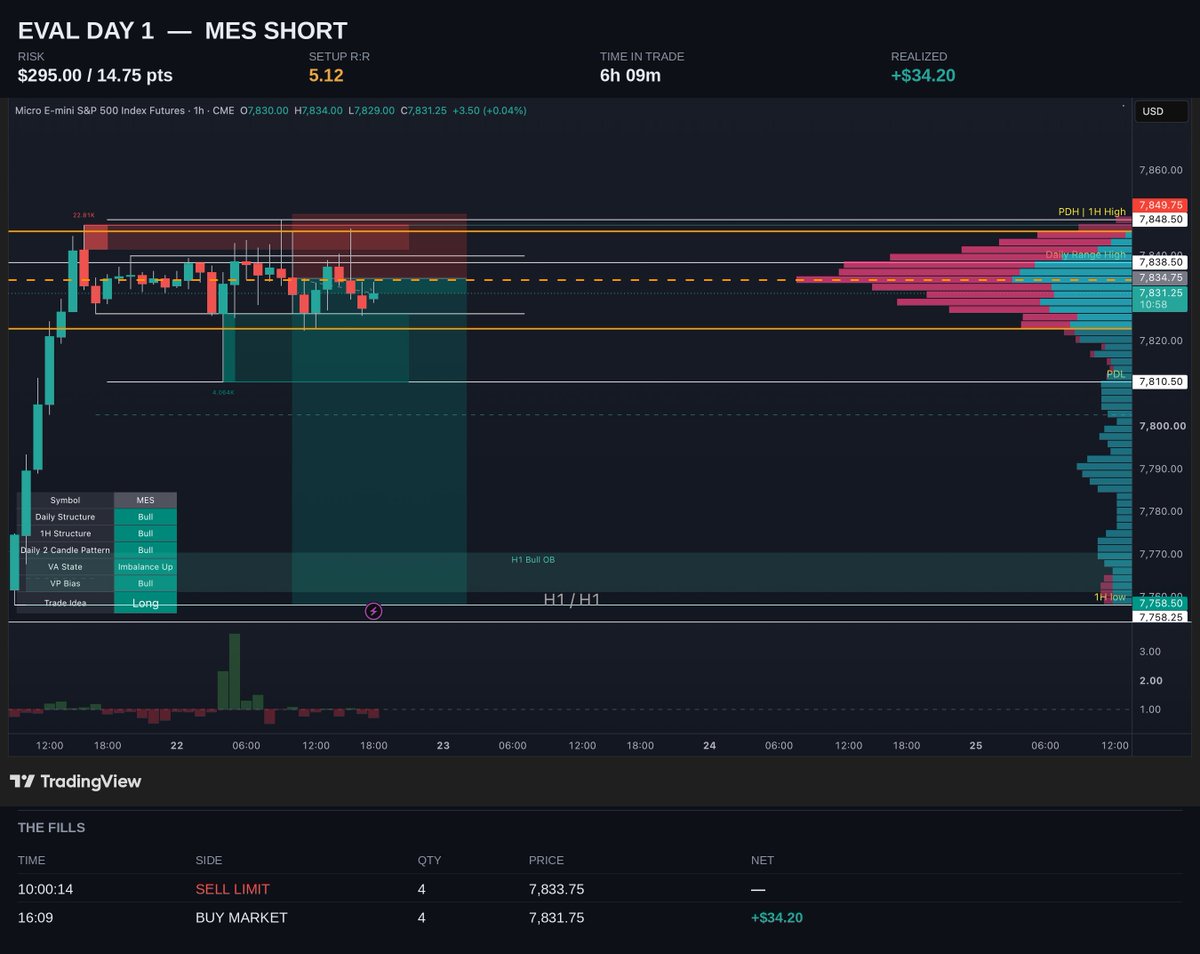Viewport: 1200px width, 954px height.
Task: Click the '25' date label on time axis
Action: tap(976, 746)
